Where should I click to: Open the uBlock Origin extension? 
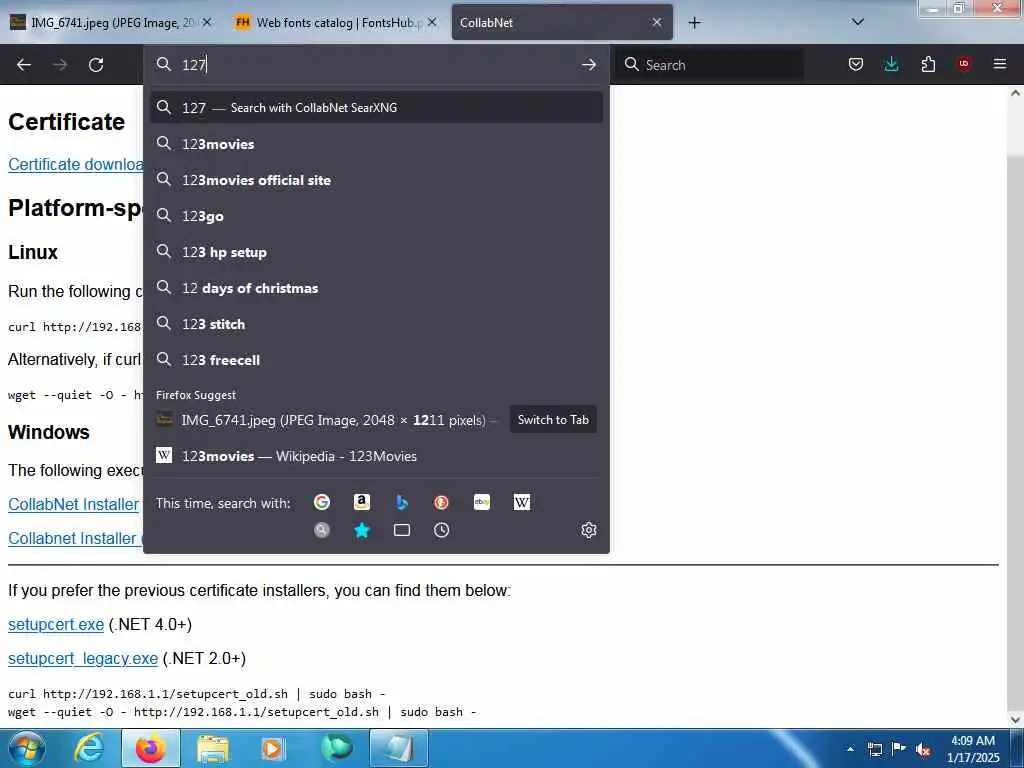point(964,64)
